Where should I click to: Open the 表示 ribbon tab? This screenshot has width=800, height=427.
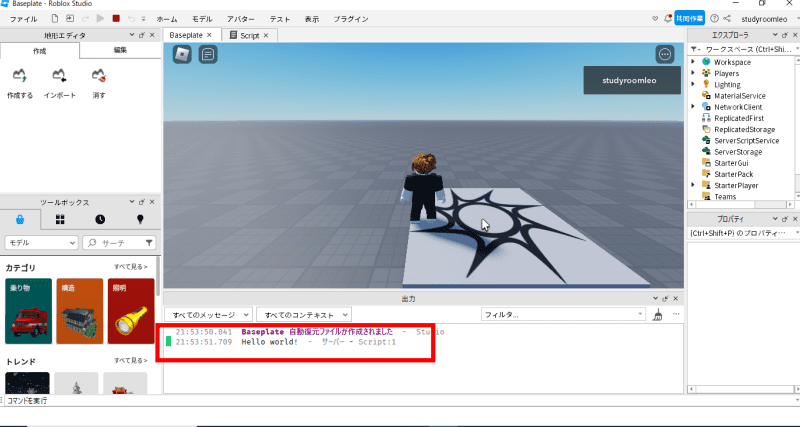pyautogui.click(x=312, y=19)
